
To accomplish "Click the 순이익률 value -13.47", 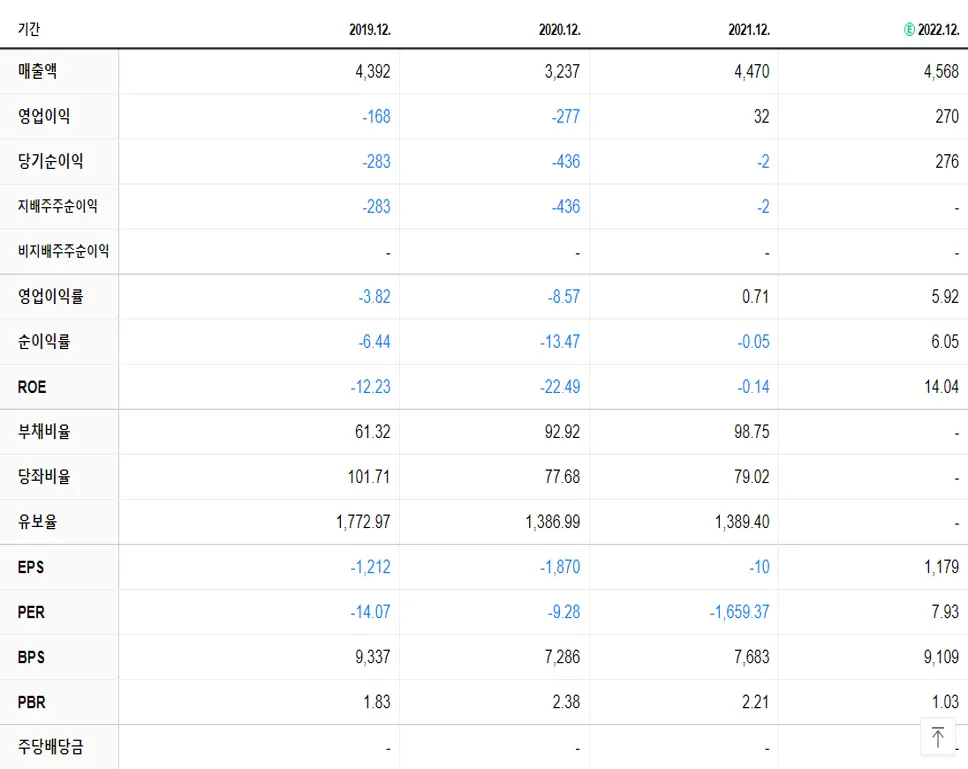I will click(561, 342).
